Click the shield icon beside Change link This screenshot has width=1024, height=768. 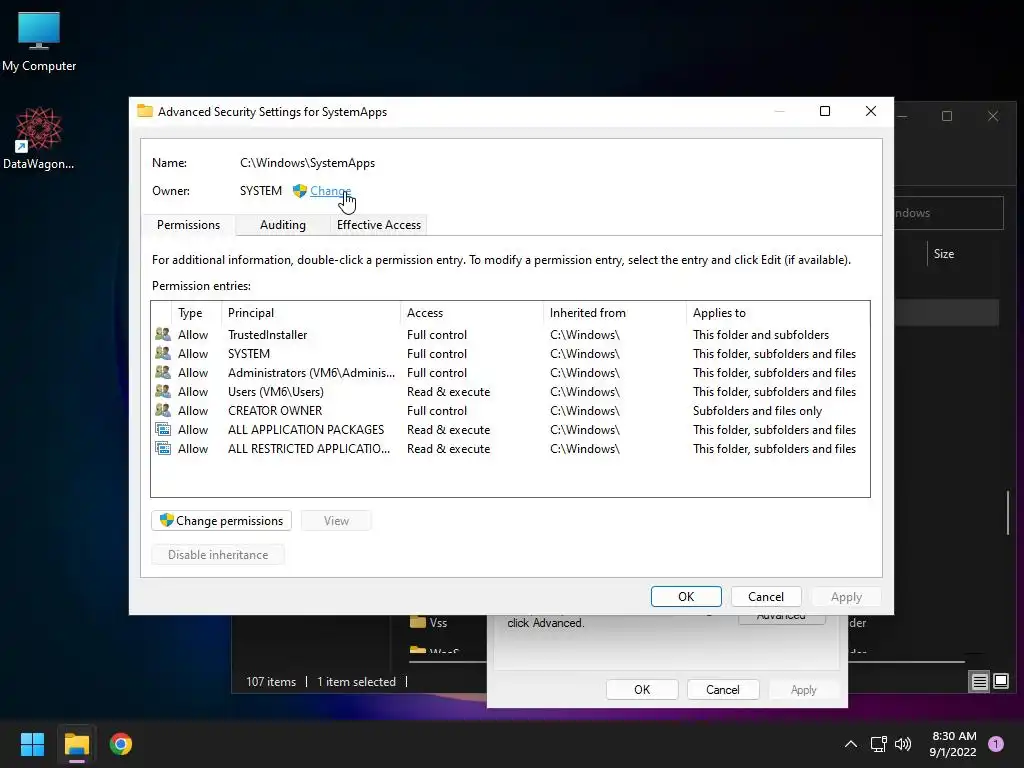[x=300, y=191]
